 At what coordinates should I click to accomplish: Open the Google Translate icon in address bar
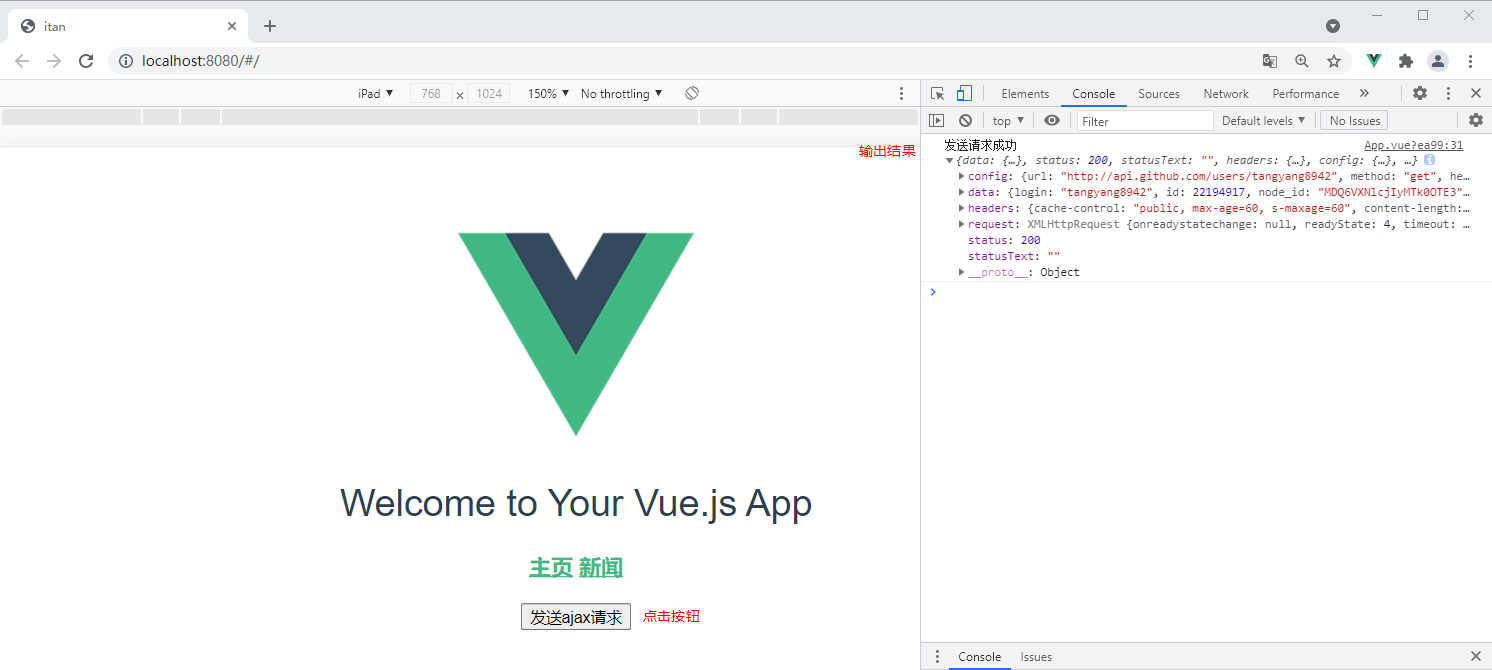[1270, 61]
